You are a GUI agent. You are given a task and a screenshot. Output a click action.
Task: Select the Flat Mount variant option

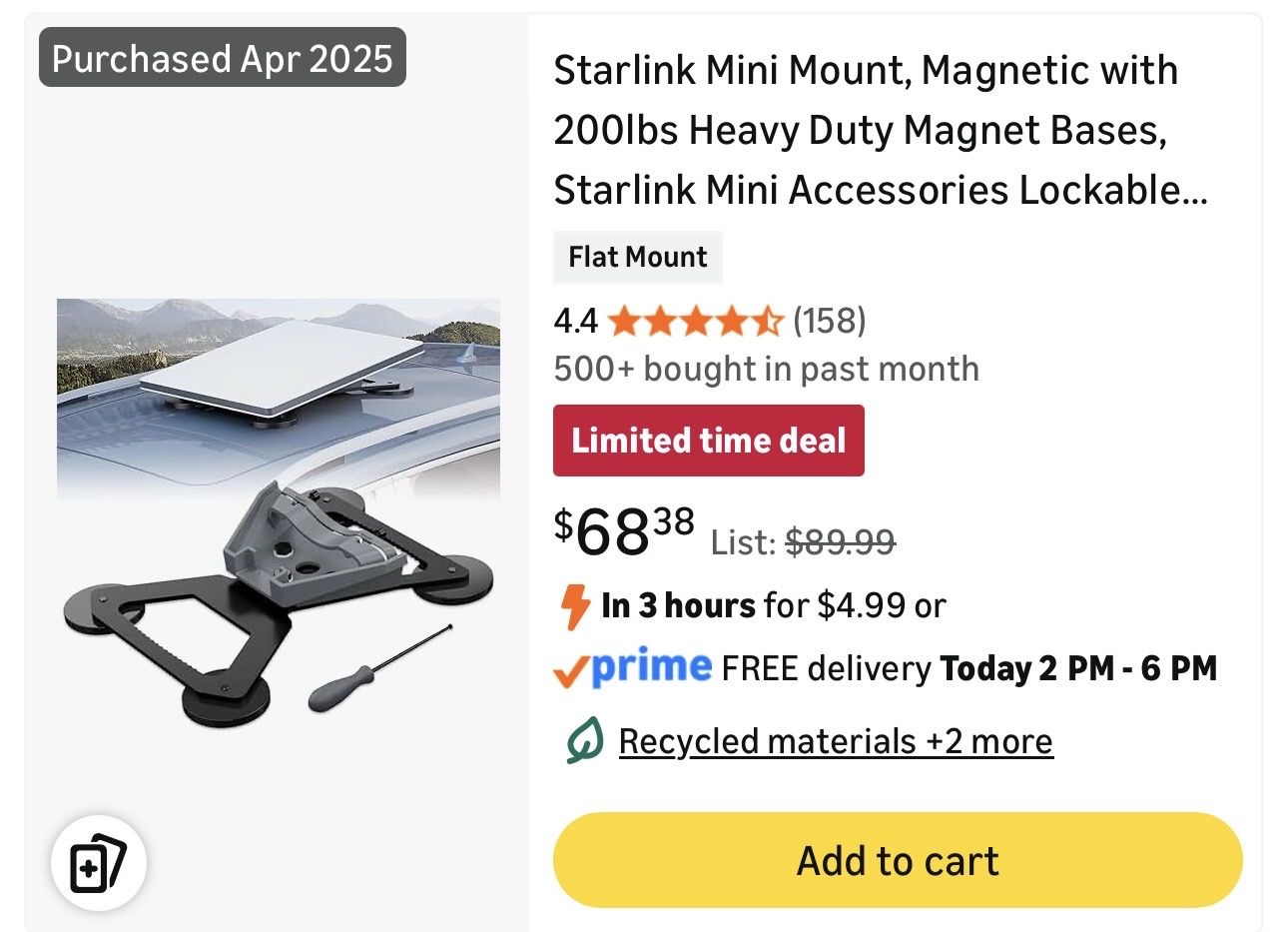(x=637, y=257)
